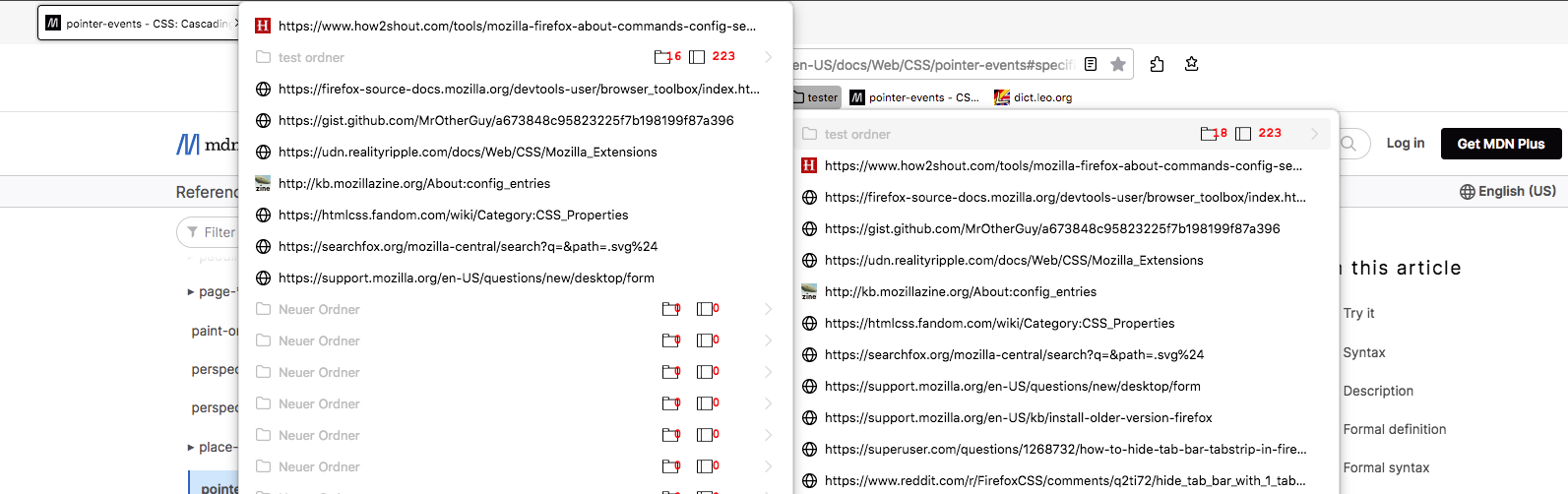Viewport: 1568px width, 494px height.
Task: Click the 'paint-or' sidebar entry
Action: 215,331
